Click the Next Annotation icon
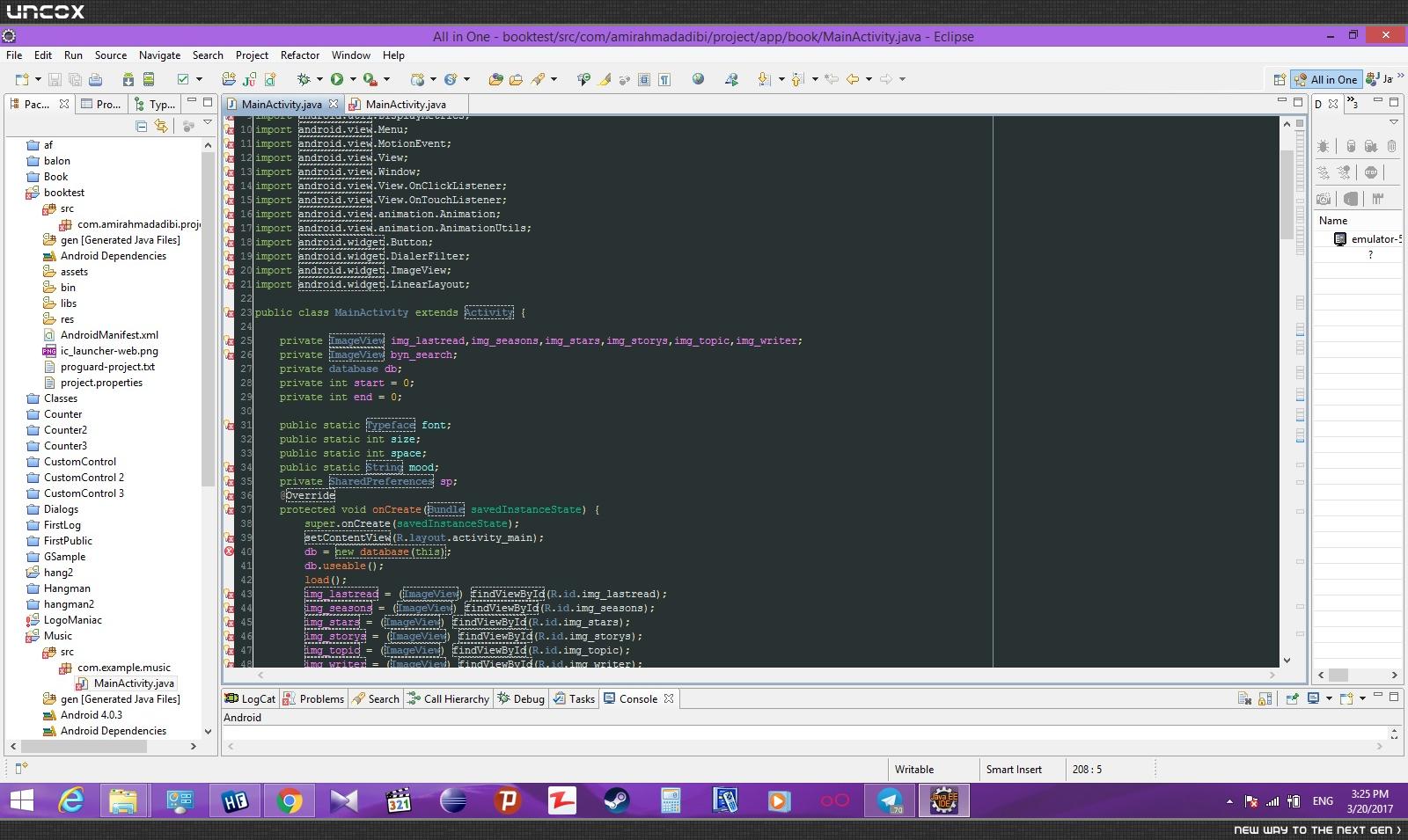The image size is (1408, 840). (x=764, y=79)
